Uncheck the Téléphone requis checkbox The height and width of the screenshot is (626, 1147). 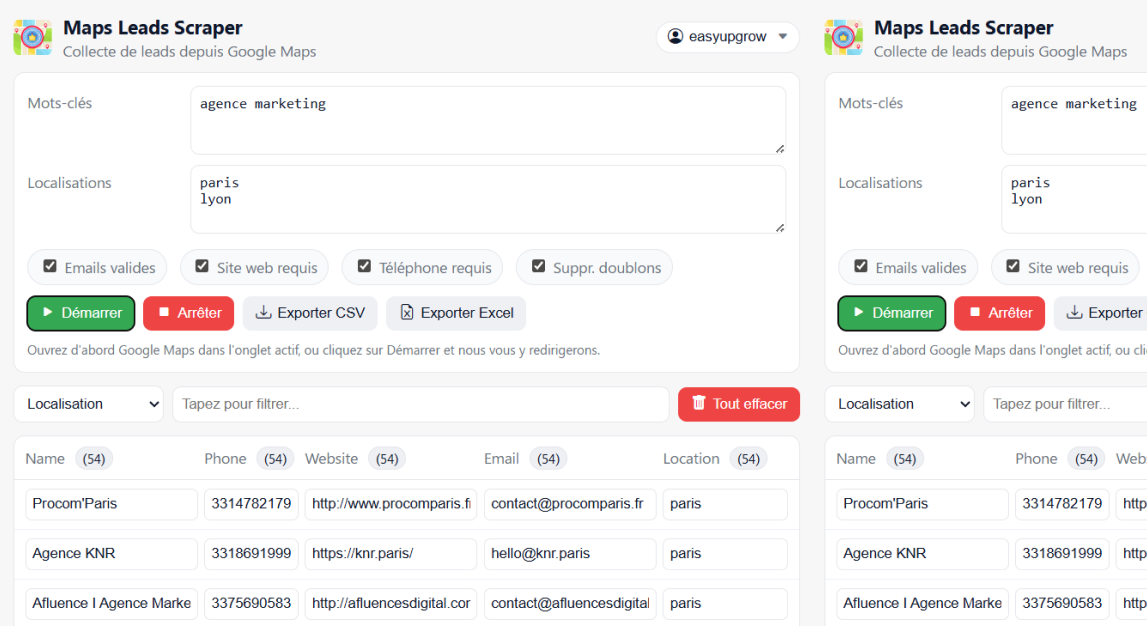[x=364, y=267]
